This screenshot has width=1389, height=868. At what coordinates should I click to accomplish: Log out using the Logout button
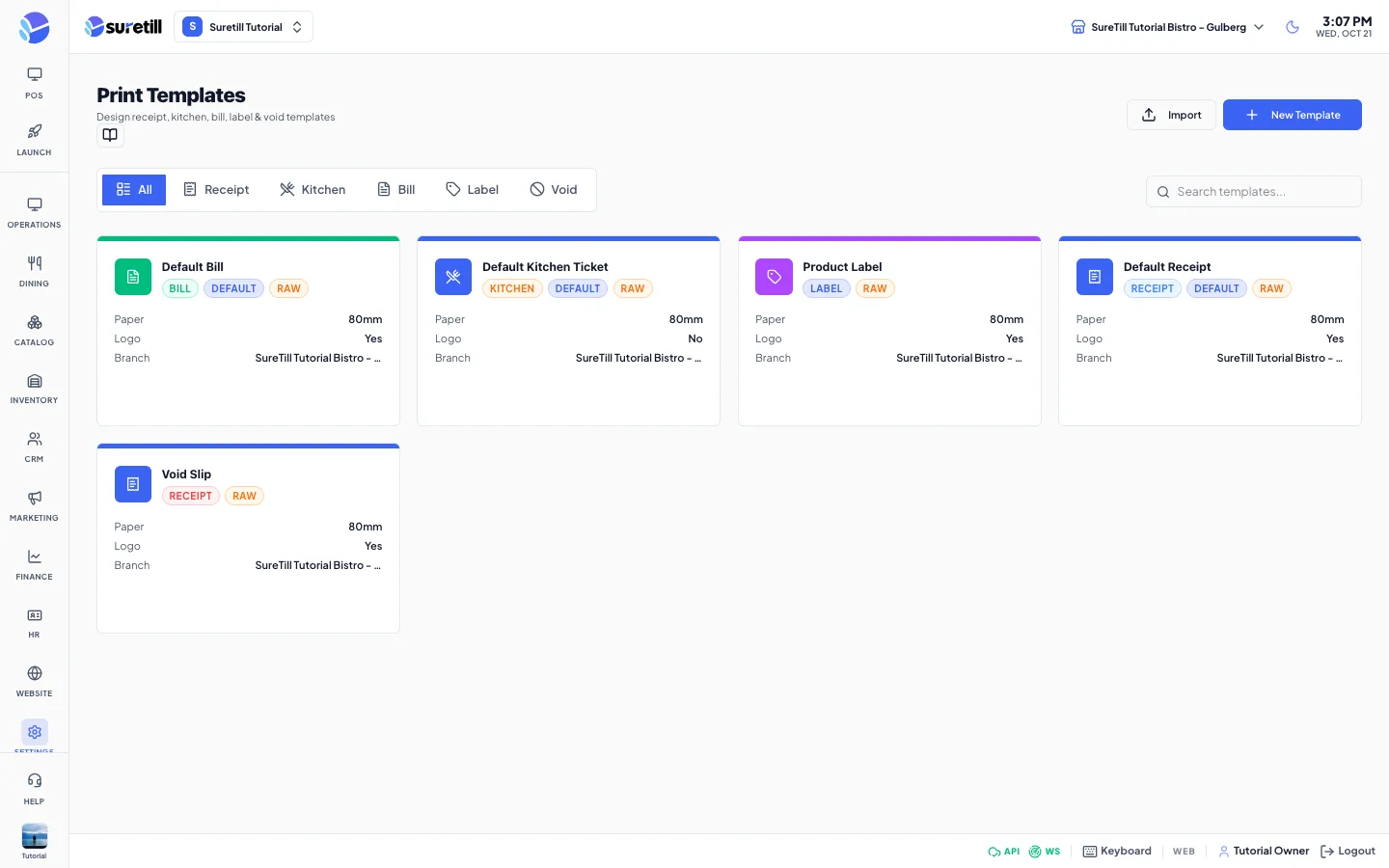point(1348,852)
